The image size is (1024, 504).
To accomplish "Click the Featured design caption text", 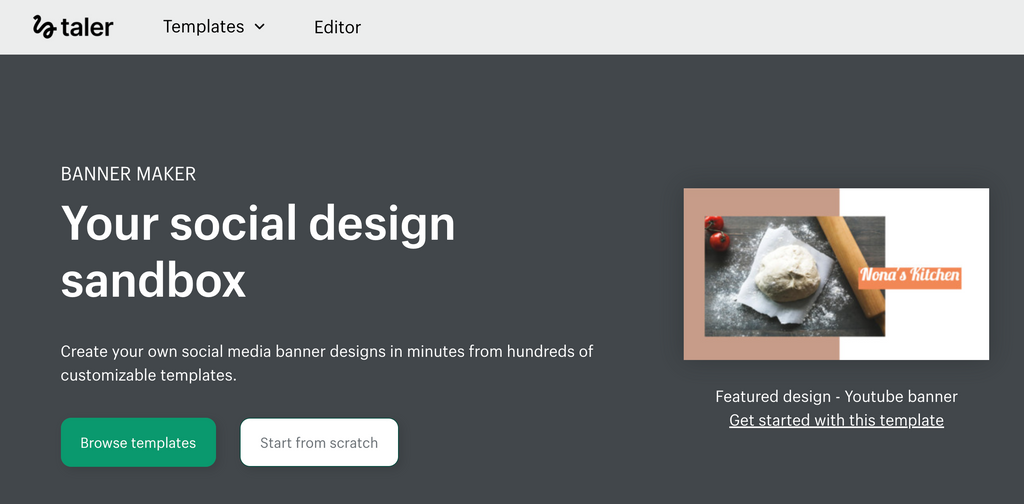I will (836, 396).
